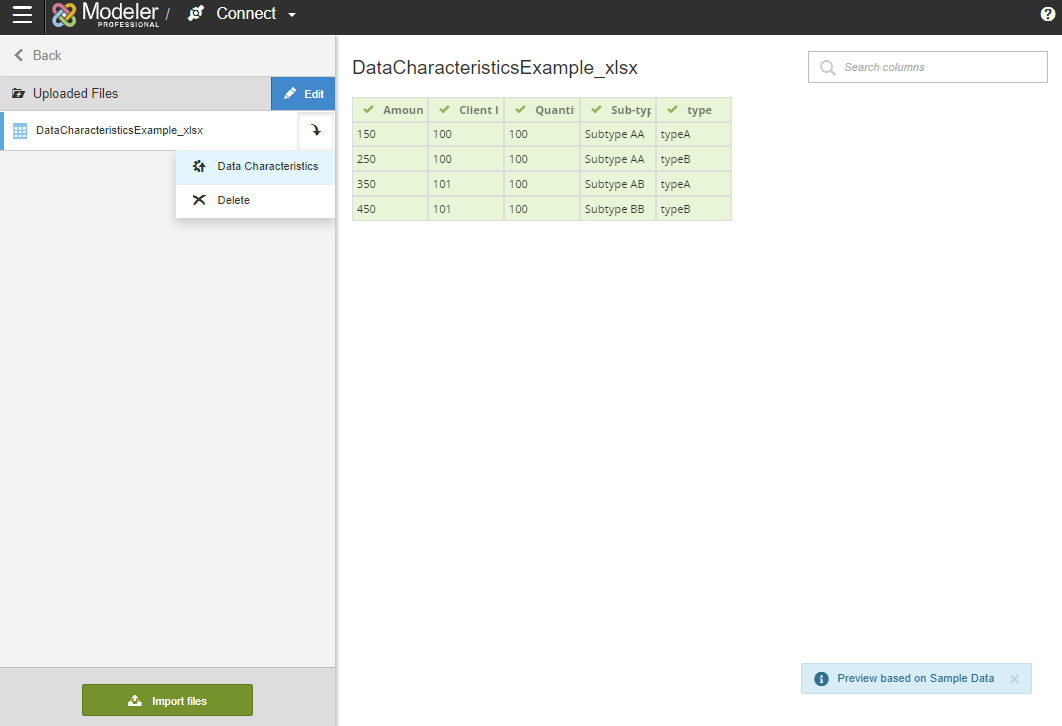Click the Modeler Professional logo
1062x726 pixels.
[x=105, y=15]
